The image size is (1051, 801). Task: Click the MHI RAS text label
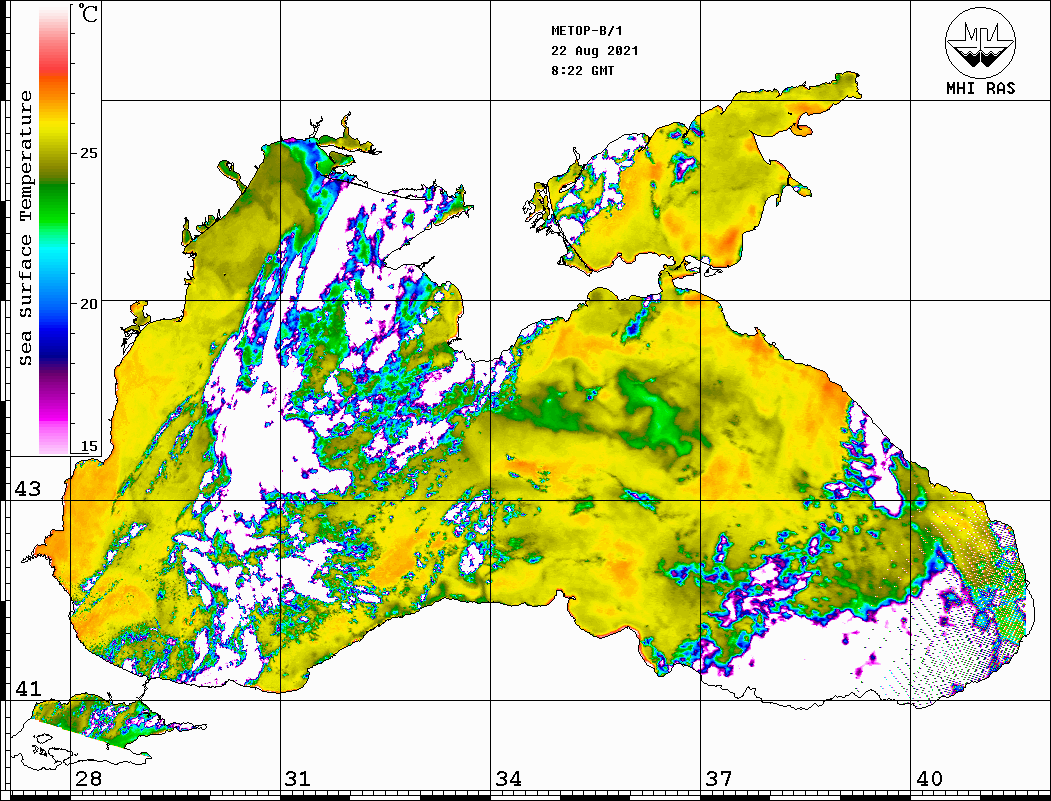pyautogui.click(x=980, y=88)
